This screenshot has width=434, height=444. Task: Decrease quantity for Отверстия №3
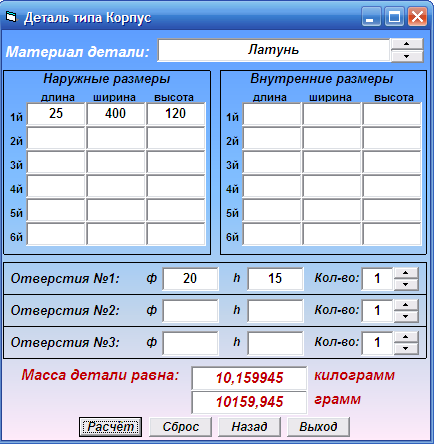tap(406, 348)
